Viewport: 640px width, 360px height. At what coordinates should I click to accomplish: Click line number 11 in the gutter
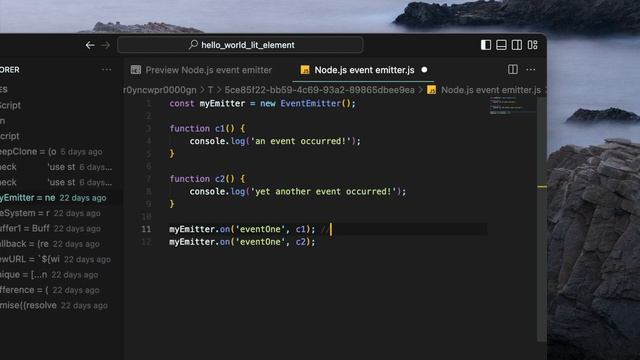coord(146,229)
